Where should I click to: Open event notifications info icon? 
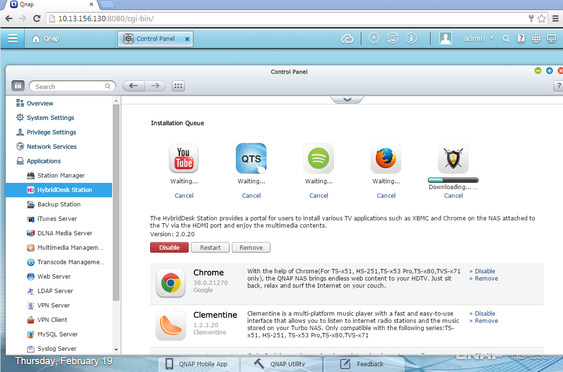(x=411, y=38)
